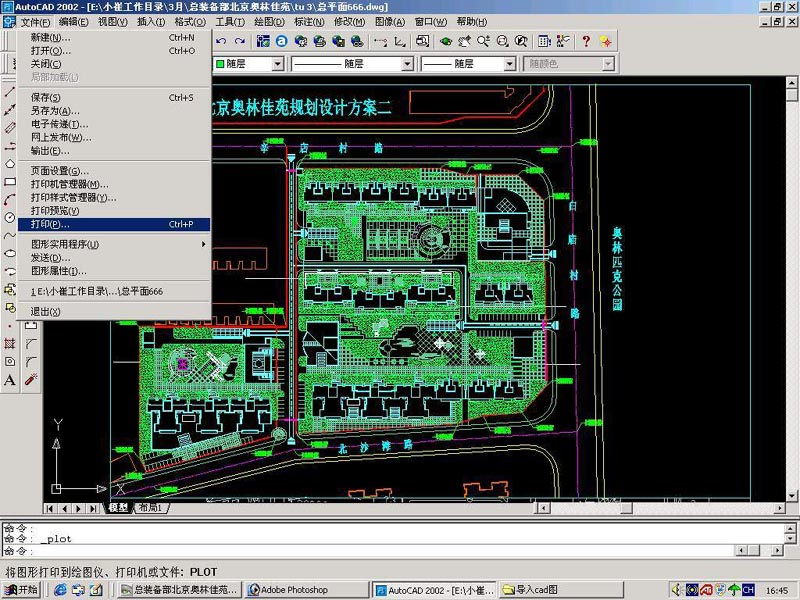Click the Redo arrow icon
This screenshot has width=800, height=600.
pos(240,41)
